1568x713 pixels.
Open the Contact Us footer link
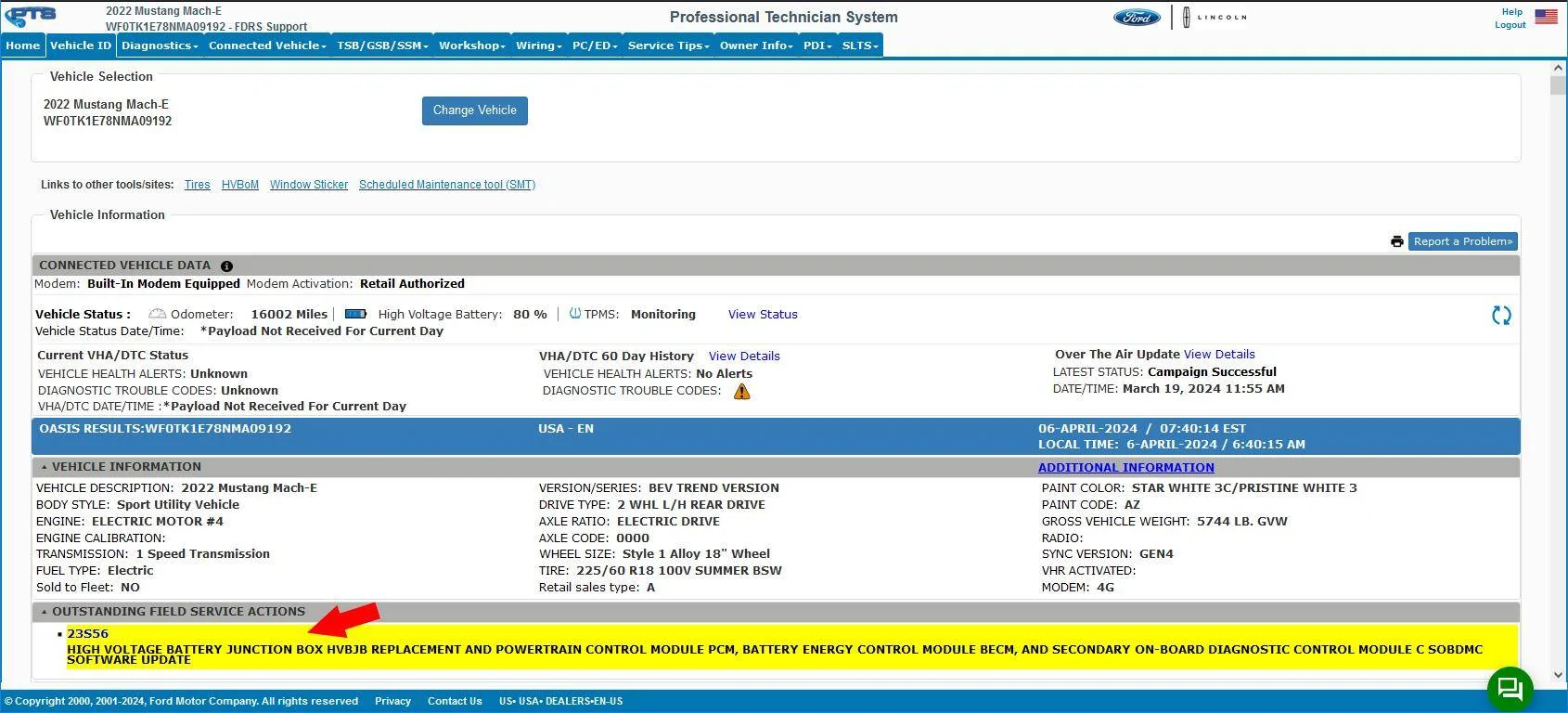coord(455,701)
